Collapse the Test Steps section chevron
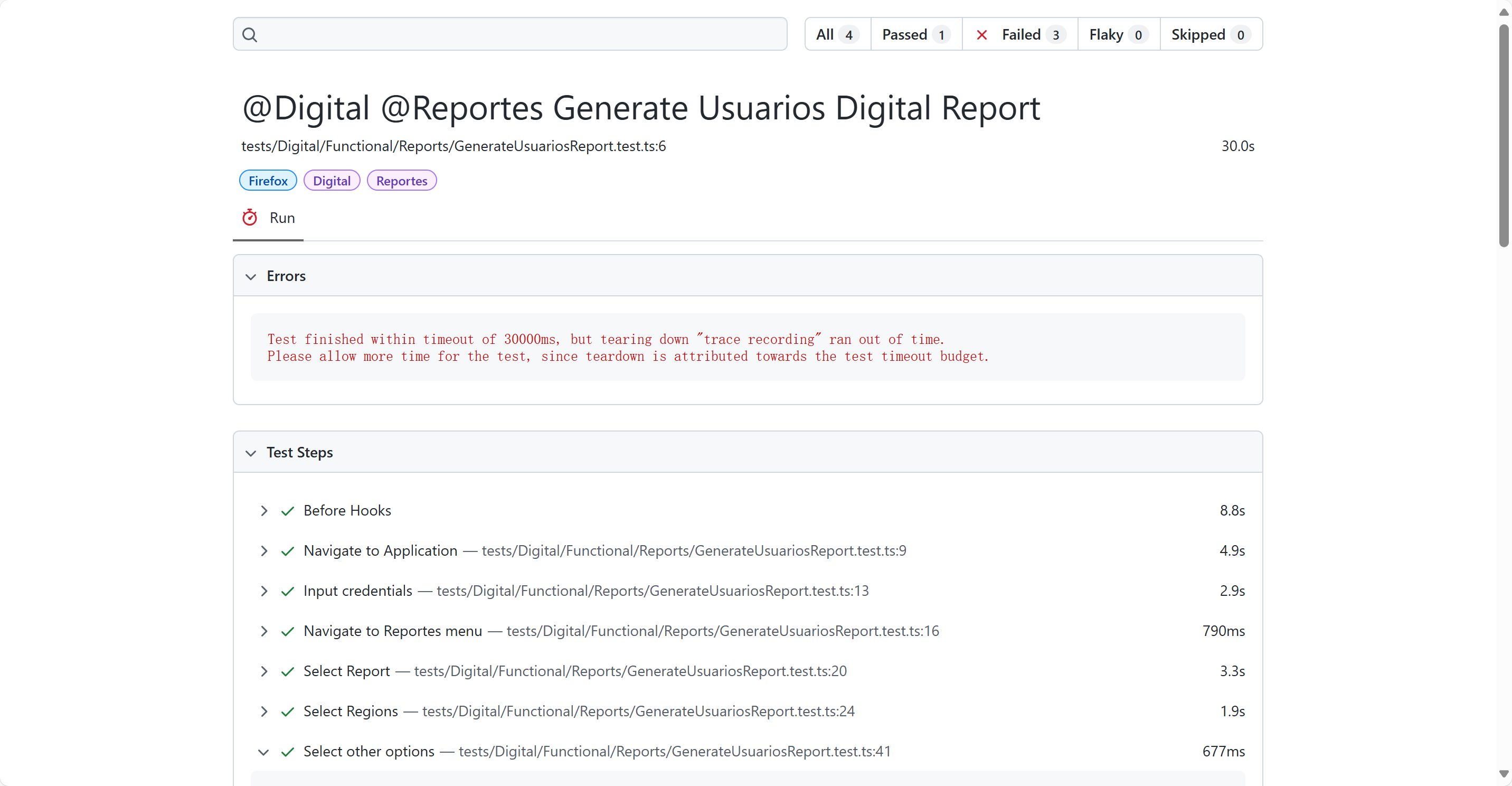 pos(251,453)
